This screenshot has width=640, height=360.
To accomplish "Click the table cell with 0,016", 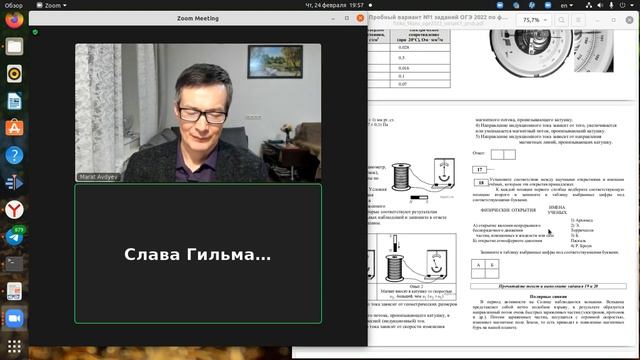I will click(420, 68).
